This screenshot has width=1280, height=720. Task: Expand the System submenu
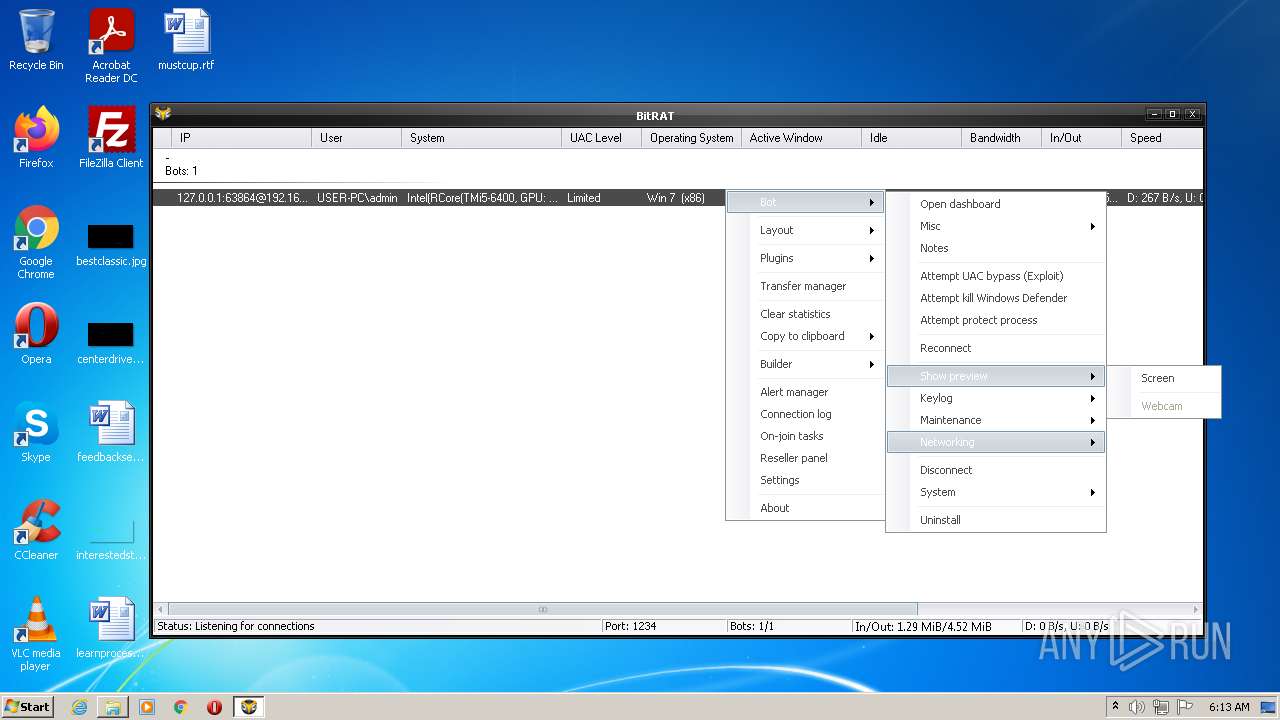[x=996, y=492]
